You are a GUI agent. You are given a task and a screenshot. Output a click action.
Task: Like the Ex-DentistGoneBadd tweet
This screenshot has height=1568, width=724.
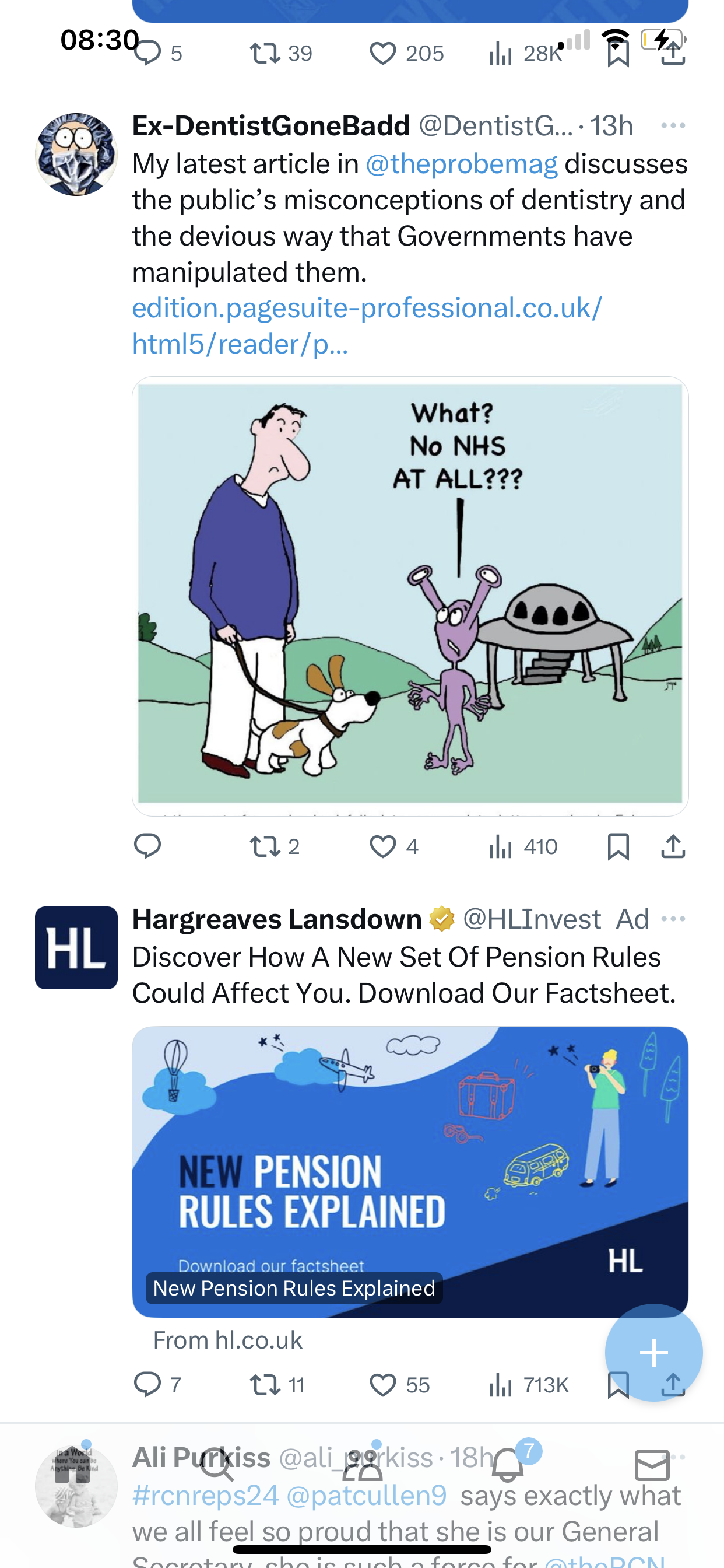[x=394, y=846]
